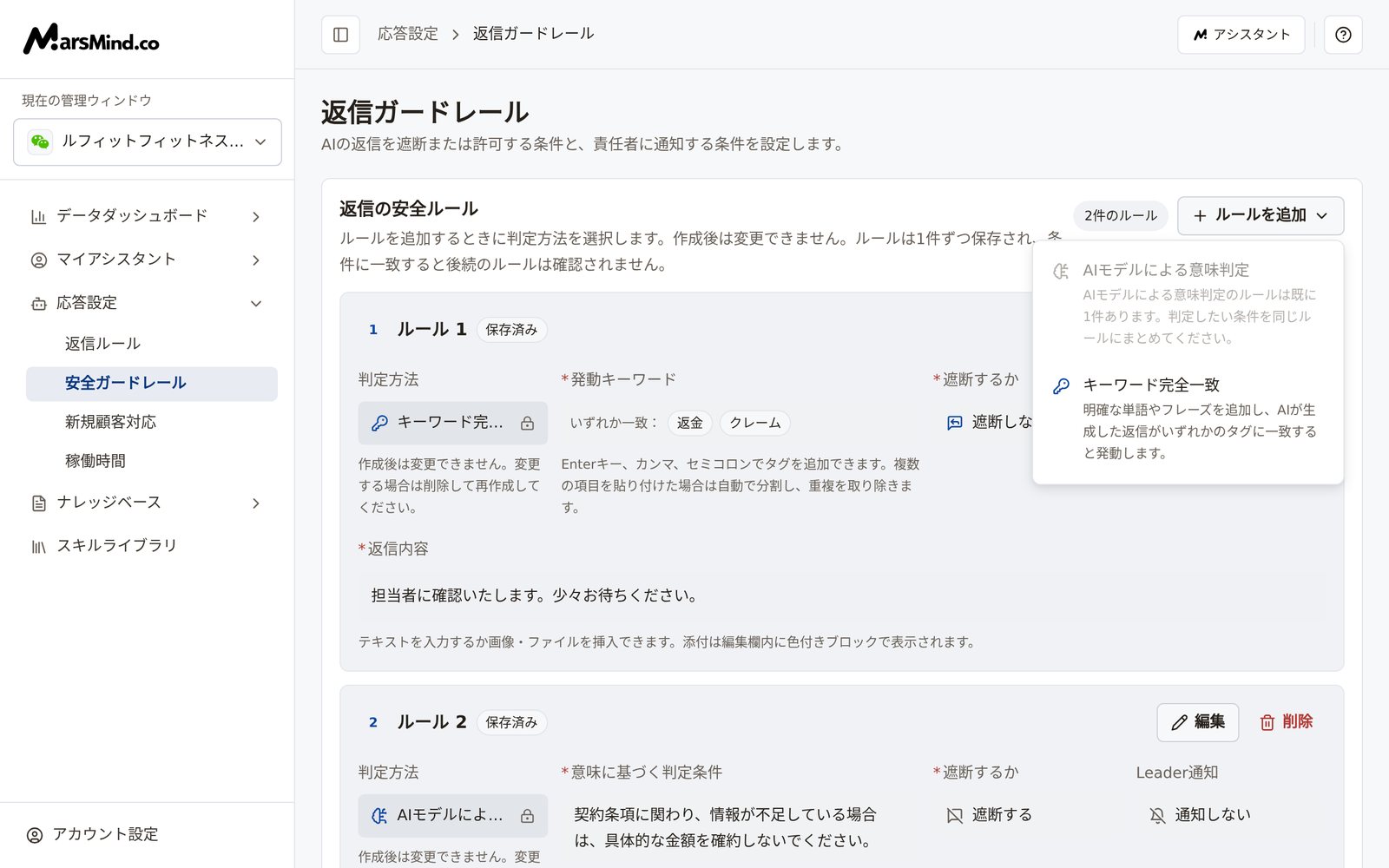This screenshot has height=868, width=1389.
Task: Expand ナレッジベース menu chevron
Action: (256, 503)
